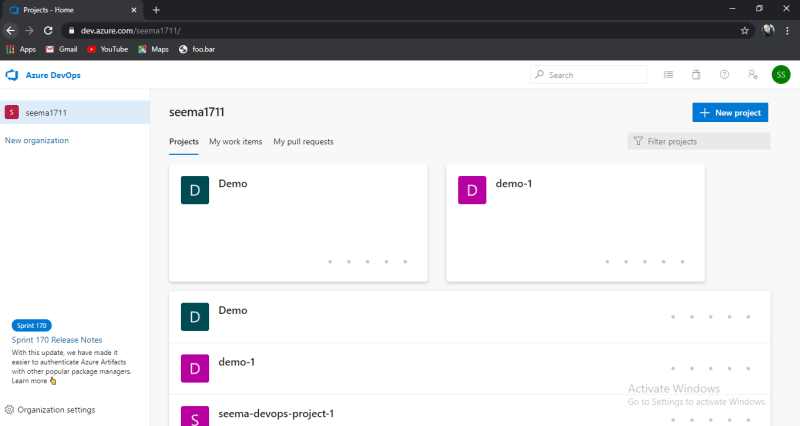The width and height of the screenshot is (800, 426).
Task: Open the Maps bookmark
Action: [x=154, y=49]
